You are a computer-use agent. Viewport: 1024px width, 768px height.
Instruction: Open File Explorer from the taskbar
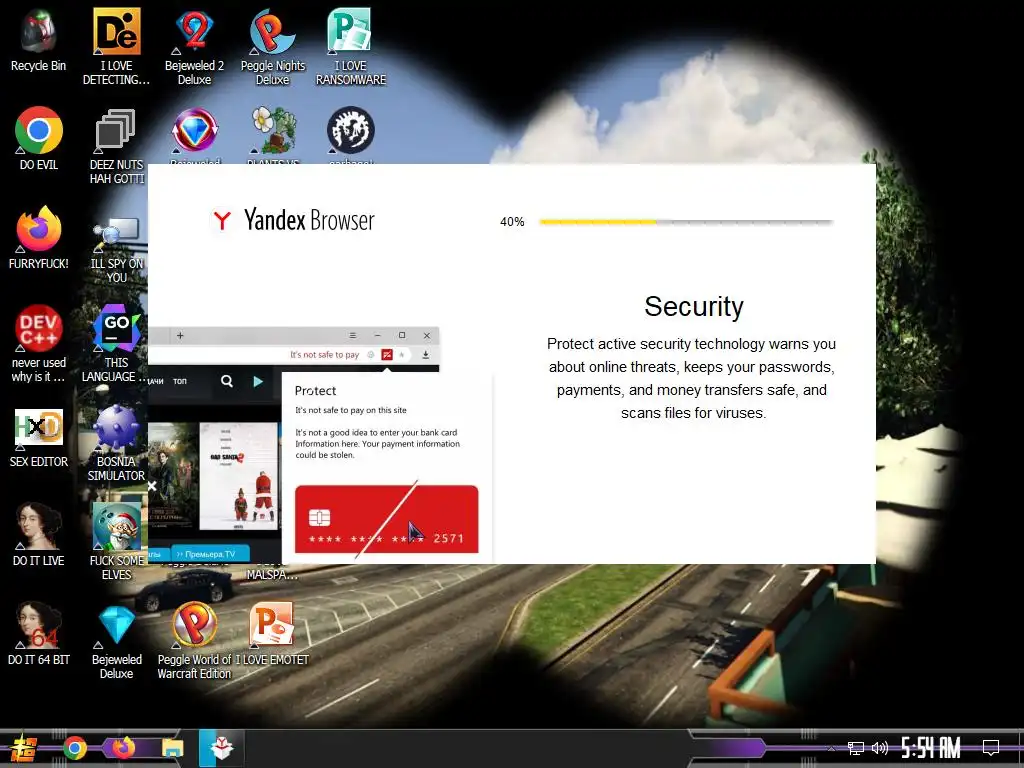[172, 748]
